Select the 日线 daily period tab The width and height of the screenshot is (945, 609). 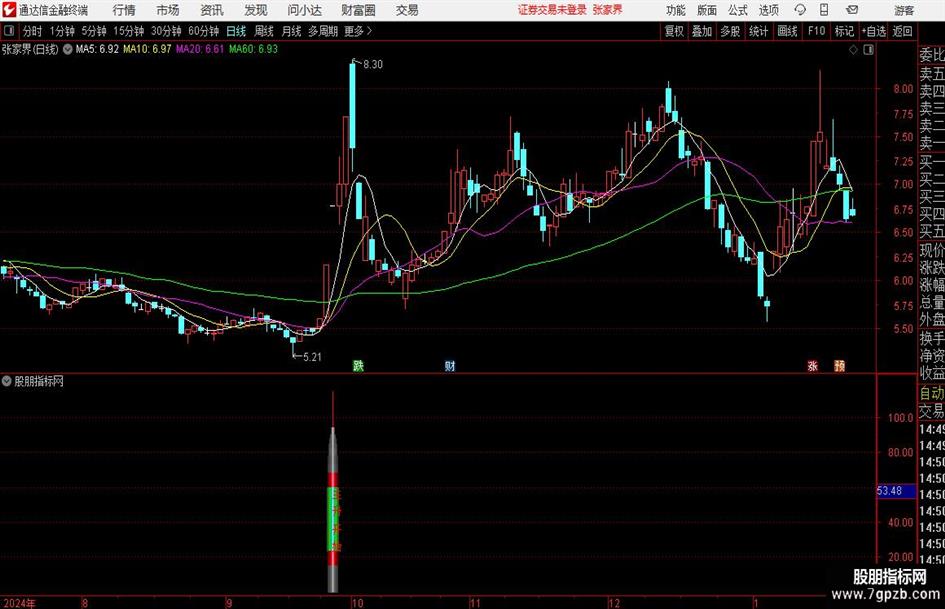(x=236, y=31)
